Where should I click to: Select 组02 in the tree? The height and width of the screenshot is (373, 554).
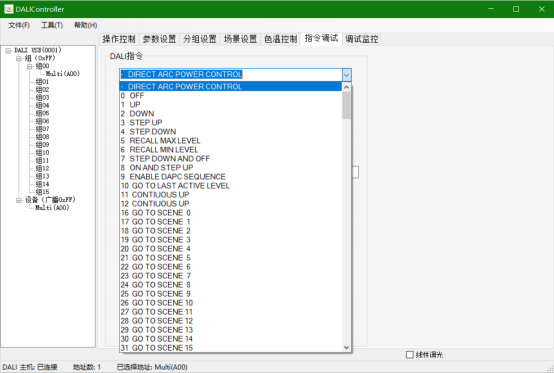[42, 90]
